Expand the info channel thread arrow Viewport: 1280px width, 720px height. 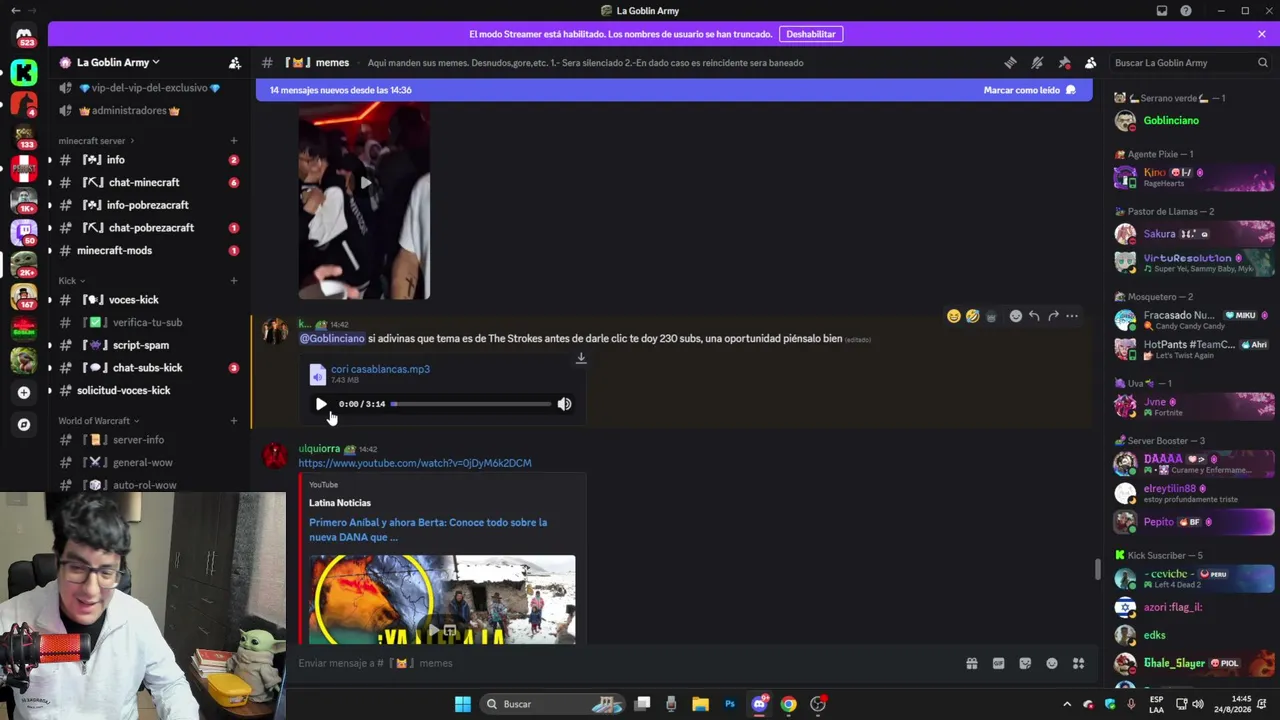coord(49,160)
